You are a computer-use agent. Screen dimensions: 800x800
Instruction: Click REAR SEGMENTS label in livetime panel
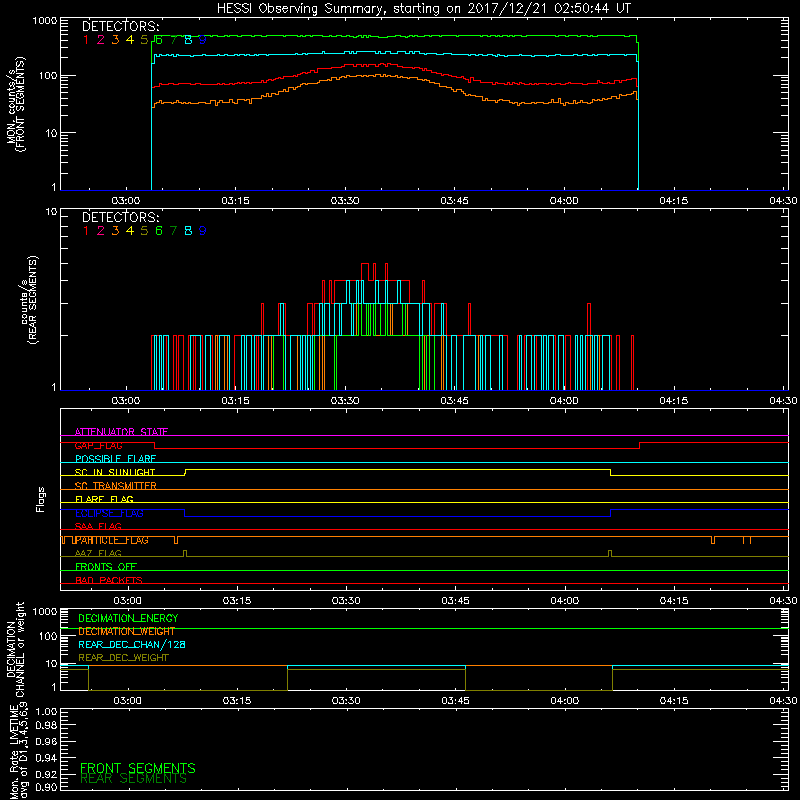coord(134,779)
